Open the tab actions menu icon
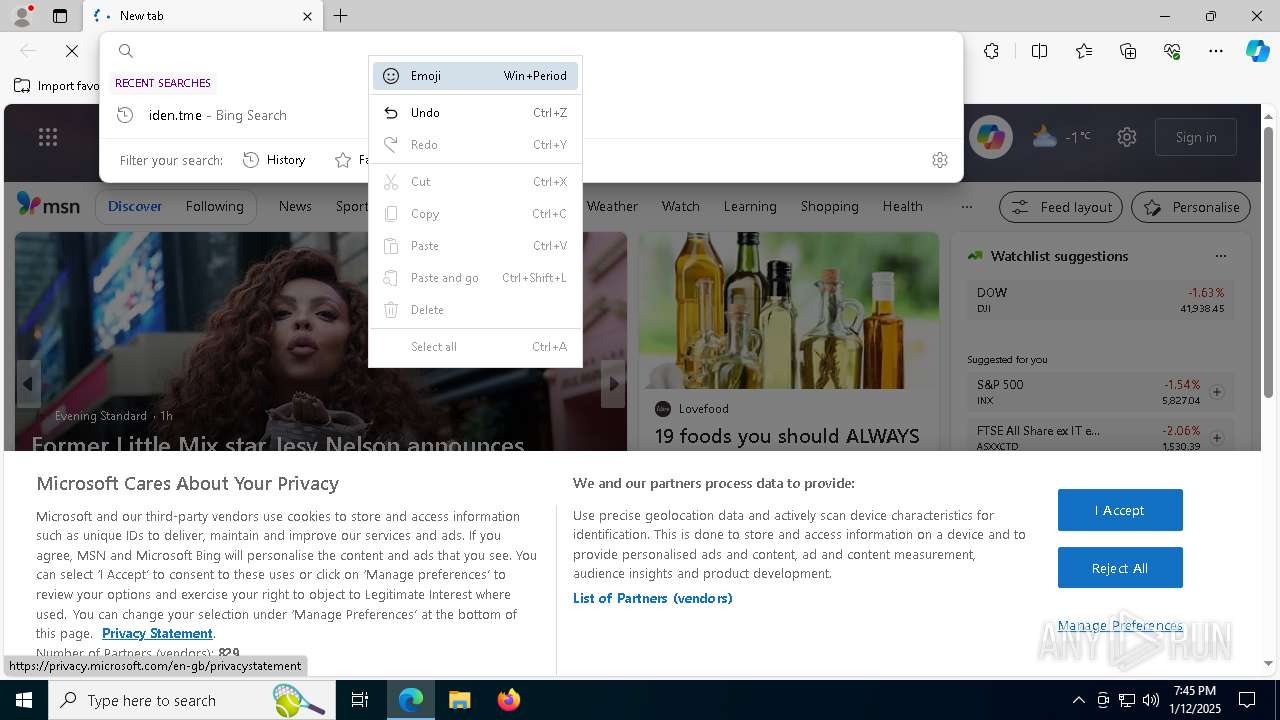The width and height of the screenshot is (1280, 720). click(x=60, y=16)
